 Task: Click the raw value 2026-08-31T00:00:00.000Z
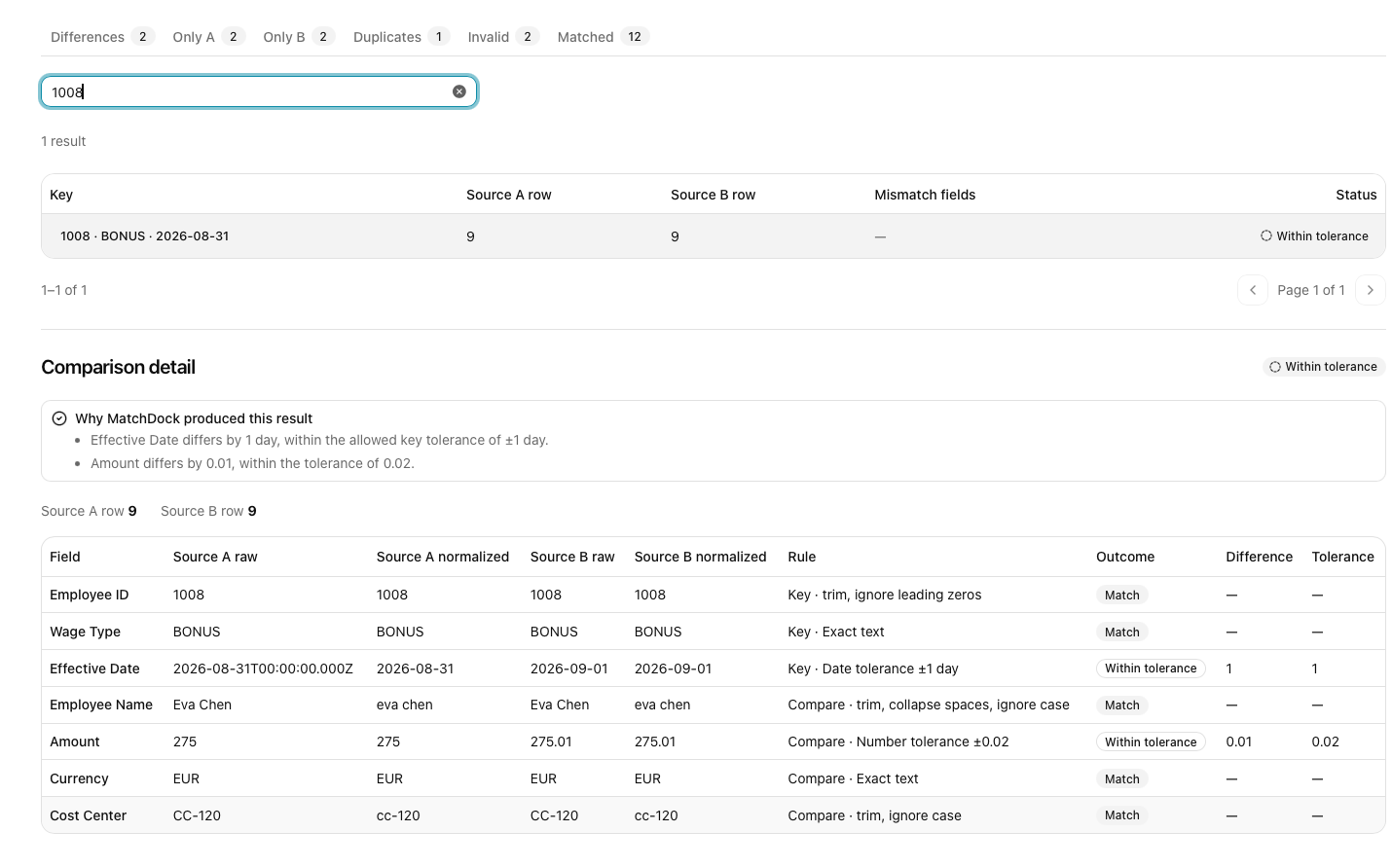(263, 669)
